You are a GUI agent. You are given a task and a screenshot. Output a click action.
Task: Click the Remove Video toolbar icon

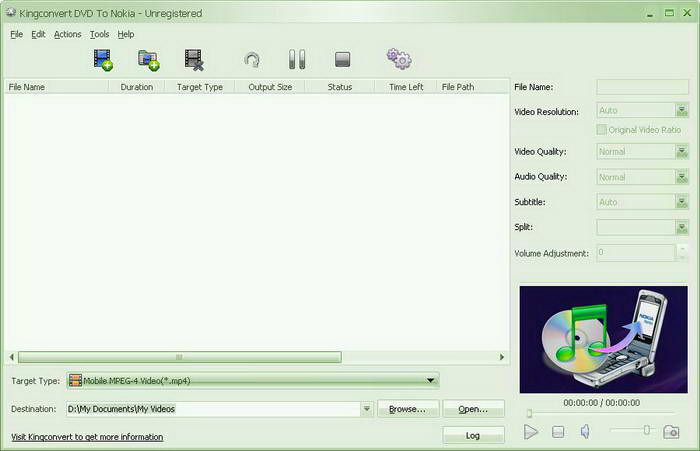pos(194,60)
